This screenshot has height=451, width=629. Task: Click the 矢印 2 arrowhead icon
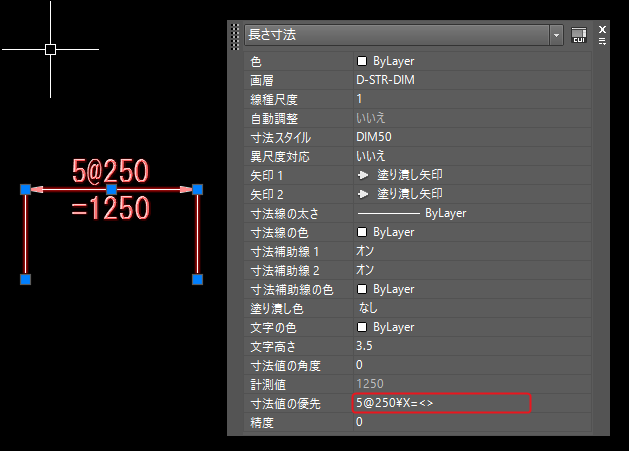click(363, 194)
